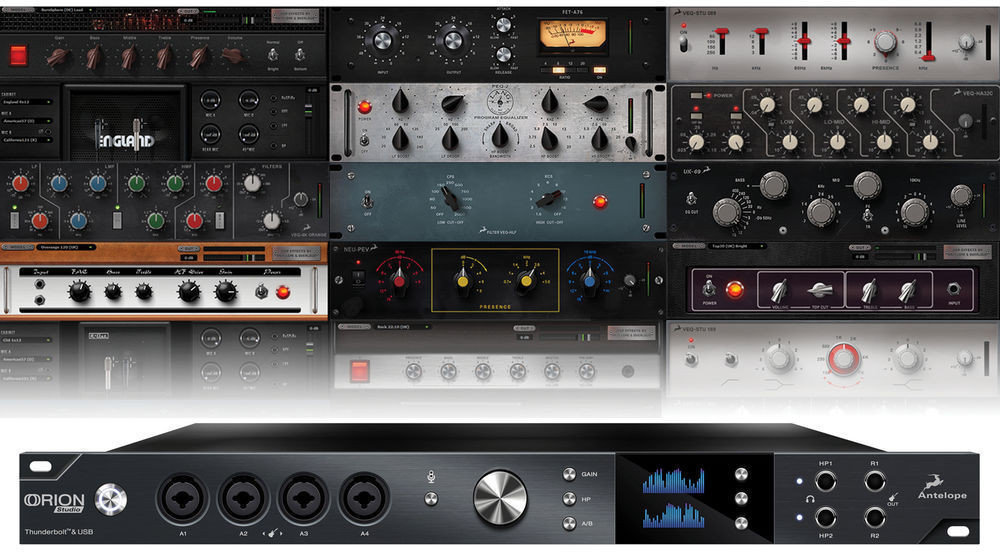1000x552 pixels.
Task: Click the Orion Studio logo on the front panel
Action: pos(54,502)
